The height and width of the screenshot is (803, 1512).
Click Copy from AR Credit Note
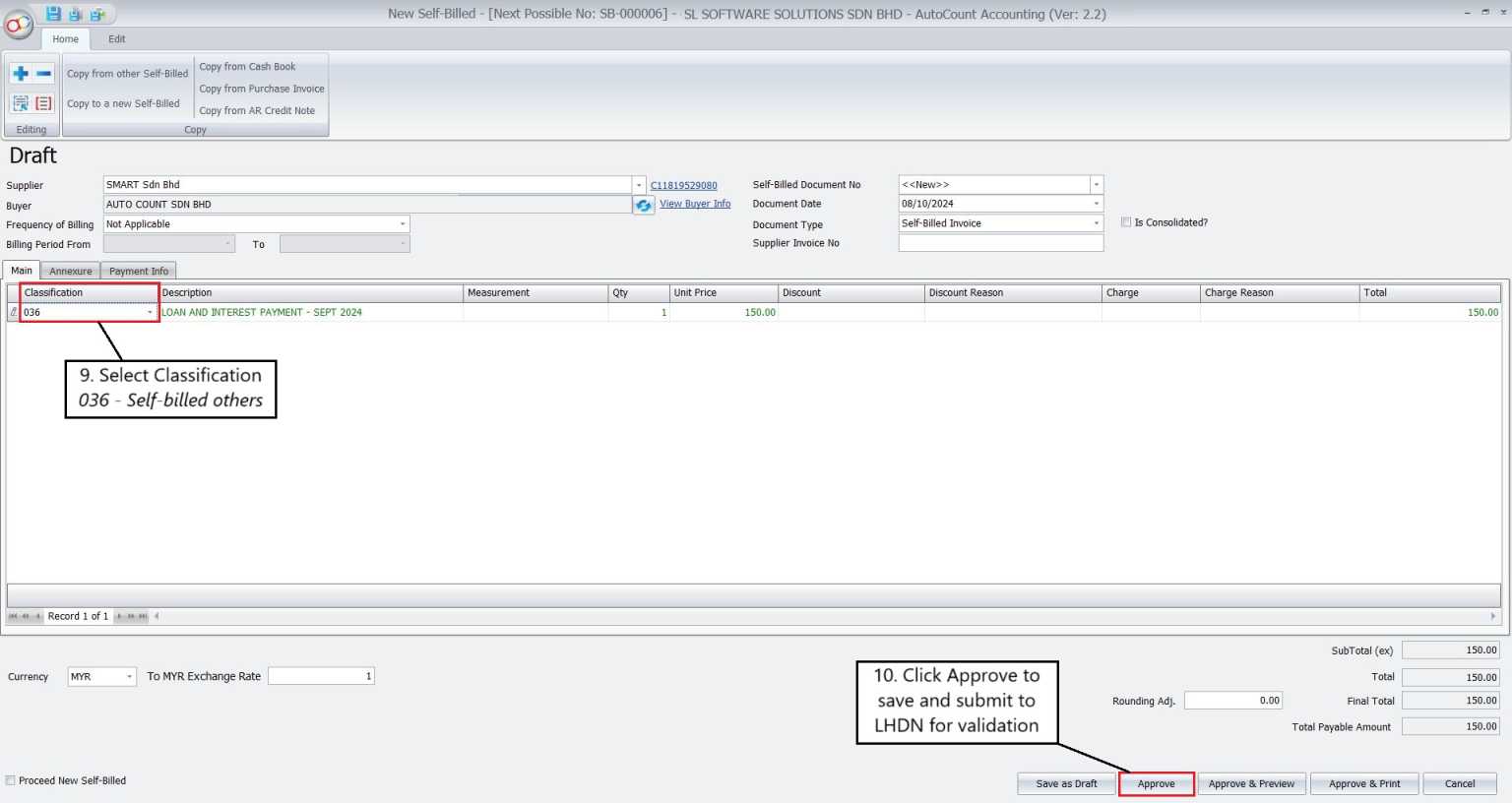tap(257, 110)
